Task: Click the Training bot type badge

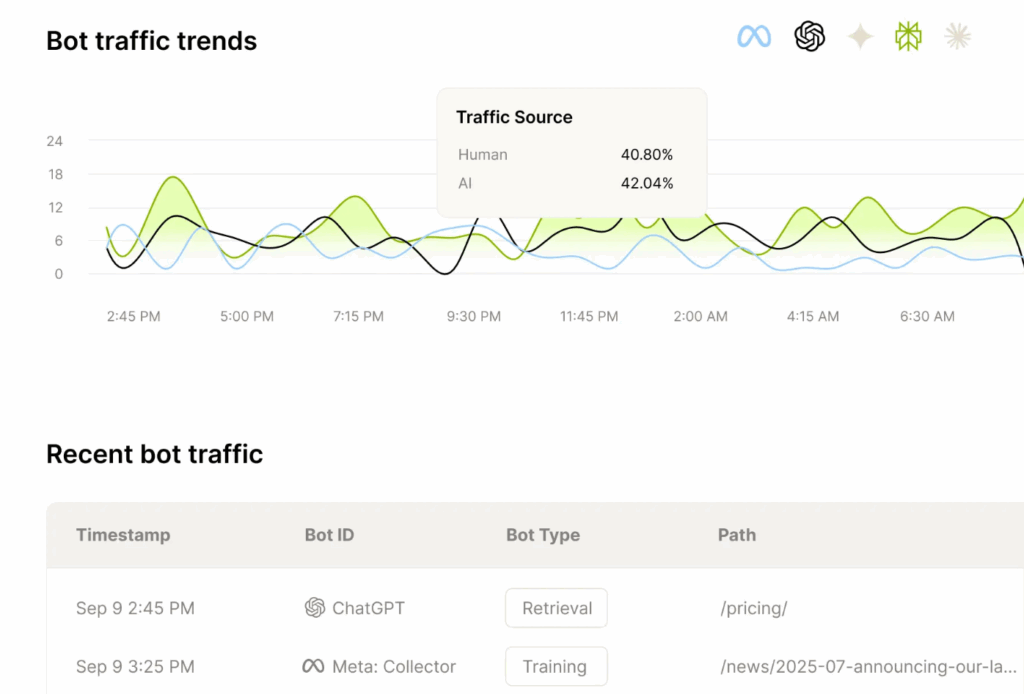Action: 556,666
